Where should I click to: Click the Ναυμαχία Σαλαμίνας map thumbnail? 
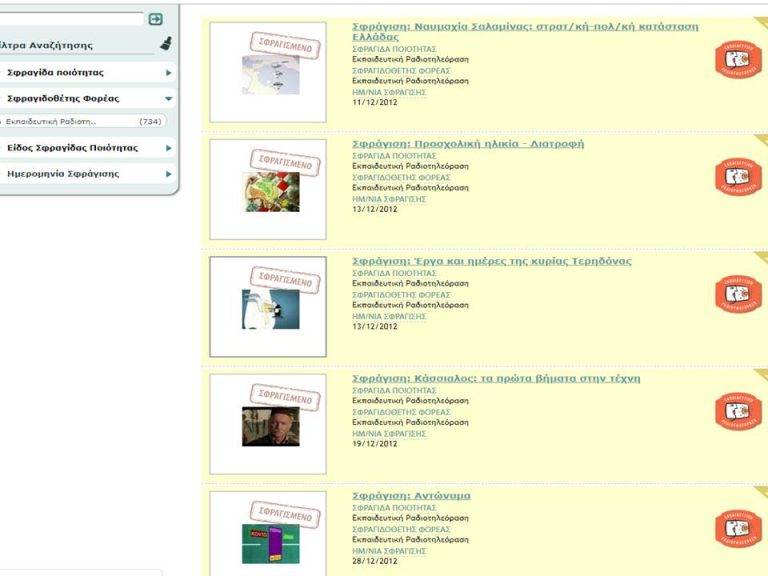pos(270,75)
